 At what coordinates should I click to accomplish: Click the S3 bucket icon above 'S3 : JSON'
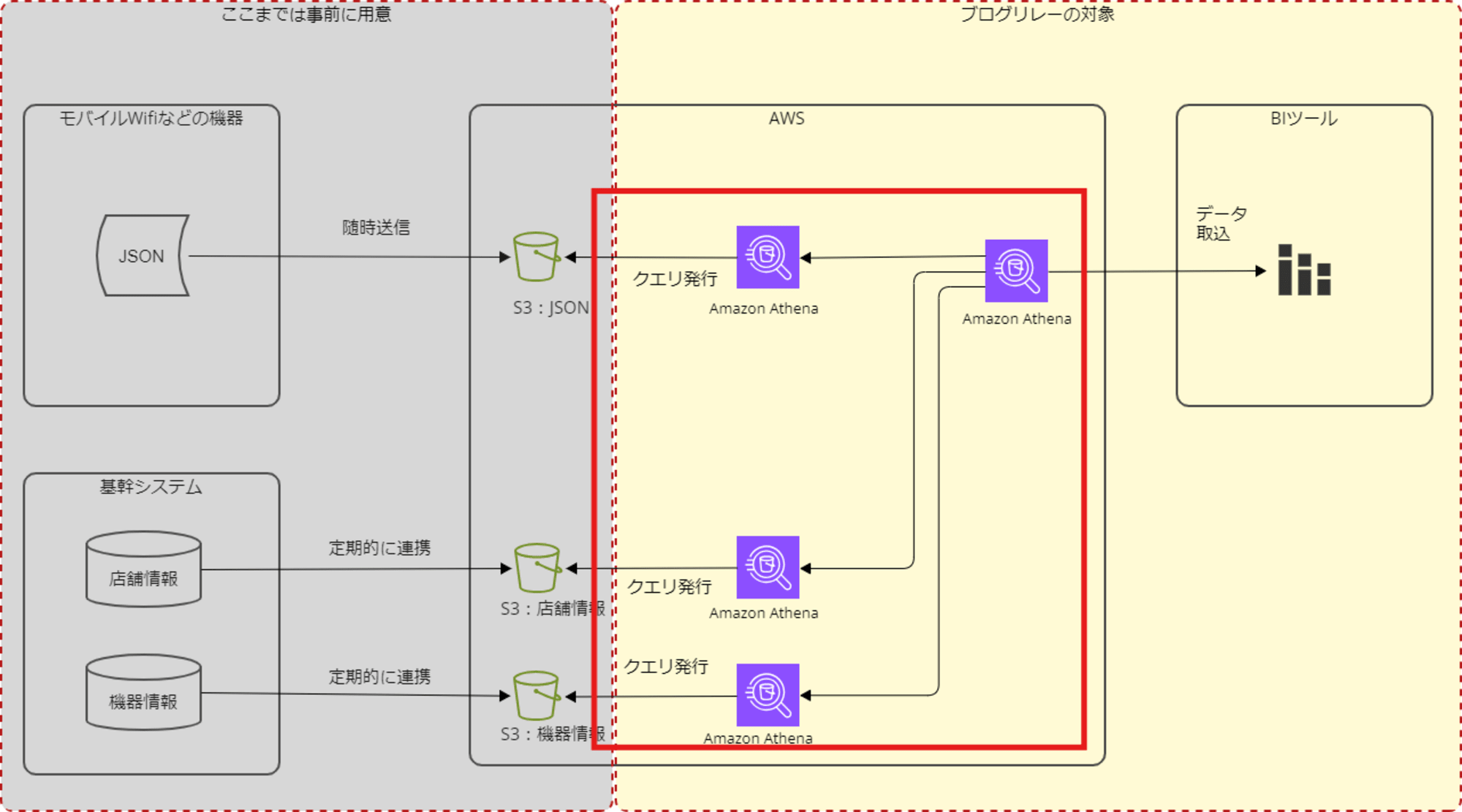[x=537, y=257]
